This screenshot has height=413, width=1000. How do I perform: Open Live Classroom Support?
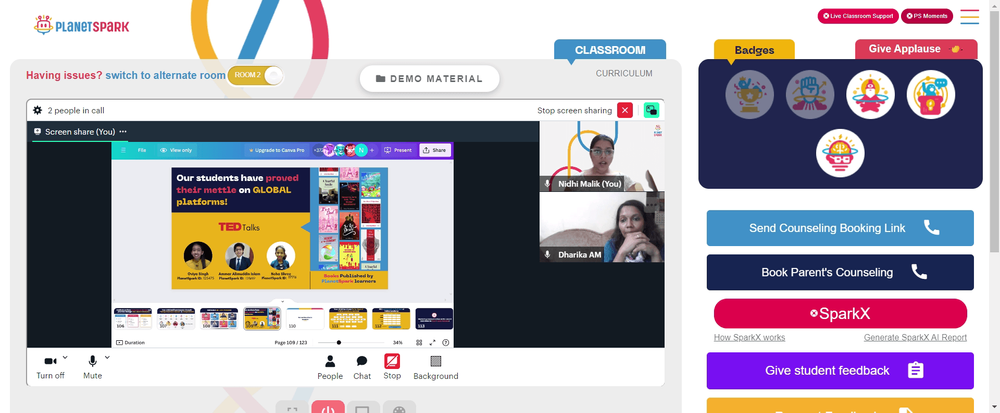pos(858,16)
